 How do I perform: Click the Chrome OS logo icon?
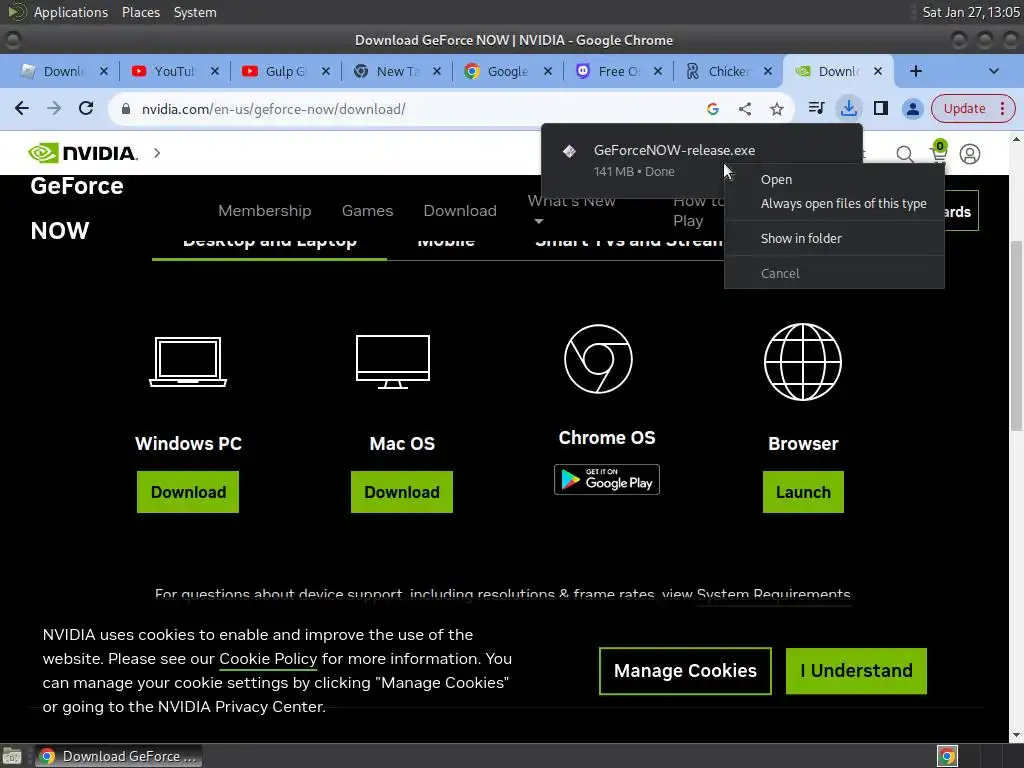[x=598, y=359]
